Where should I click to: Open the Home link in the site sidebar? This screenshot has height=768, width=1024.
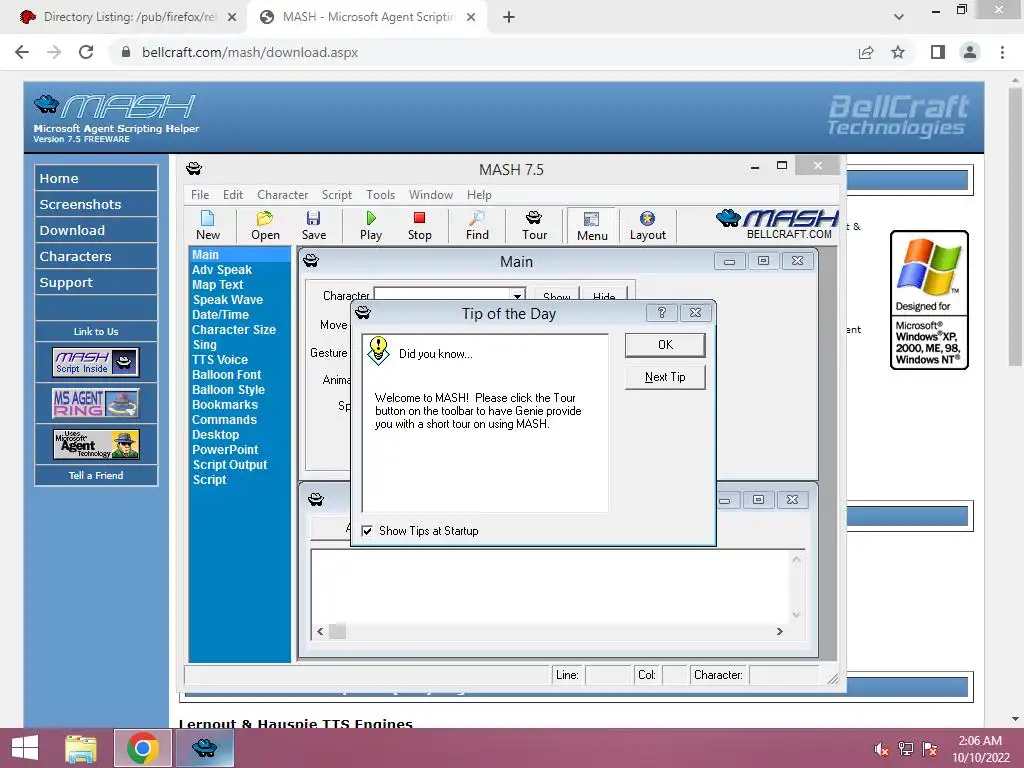coord(96,178)
